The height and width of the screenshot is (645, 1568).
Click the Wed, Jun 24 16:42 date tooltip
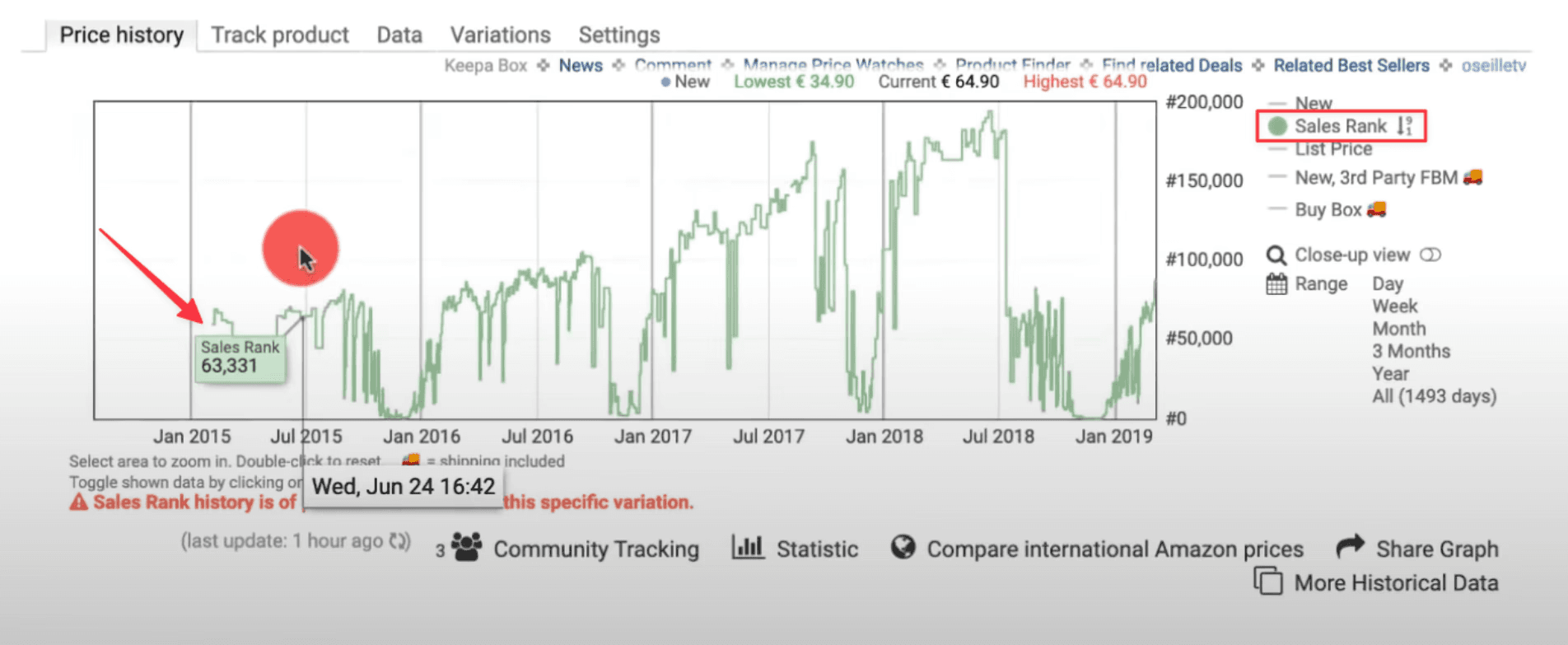404,487
